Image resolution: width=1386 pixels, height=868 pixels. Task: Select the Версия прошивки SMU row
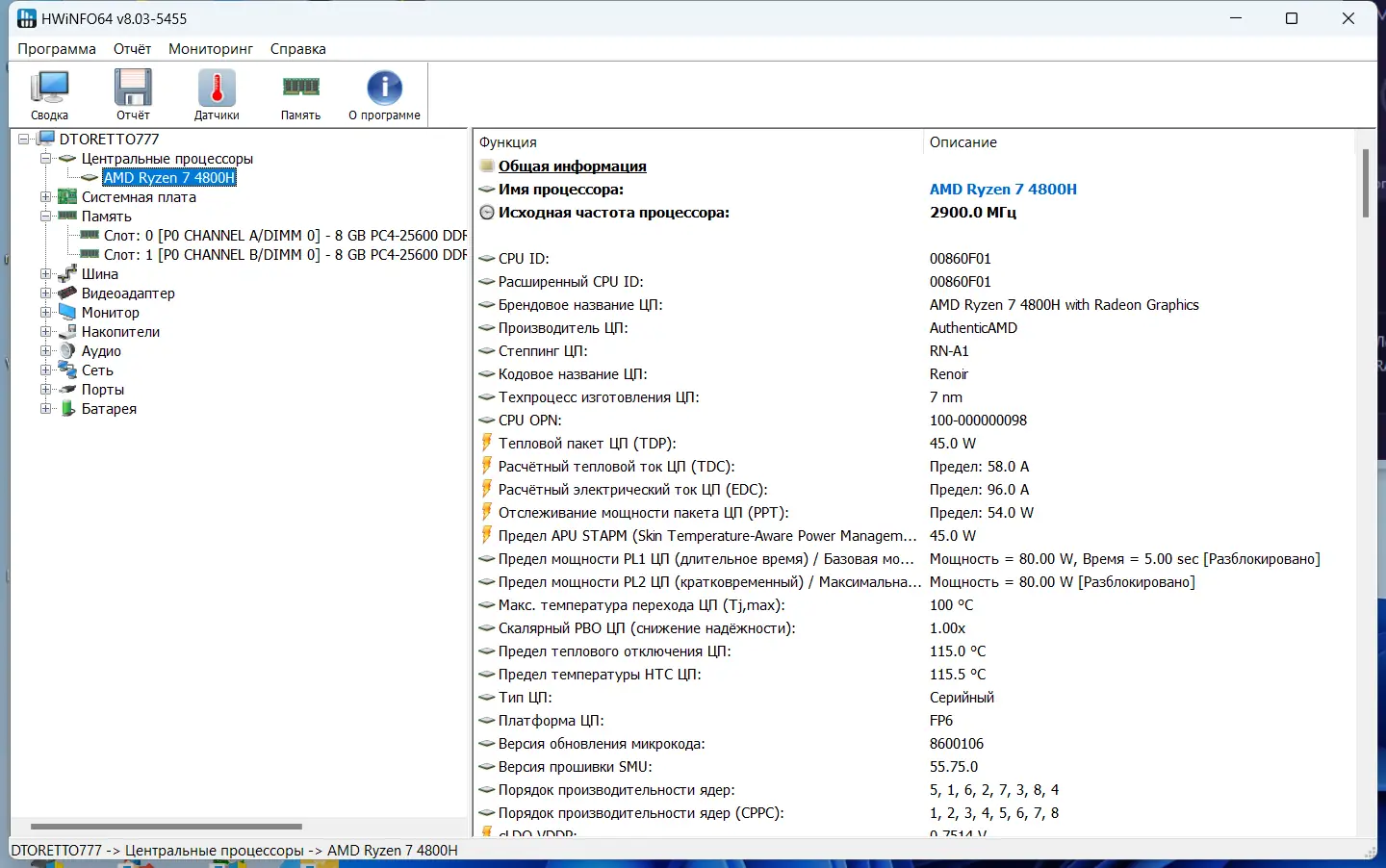tap(914, 766)
